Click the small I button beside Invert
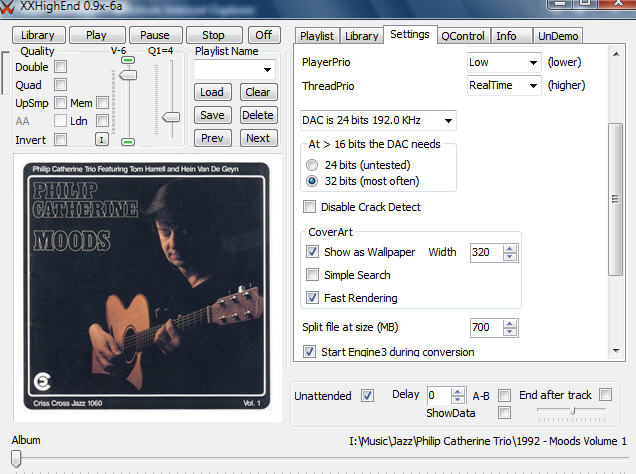 click(101, 140)
